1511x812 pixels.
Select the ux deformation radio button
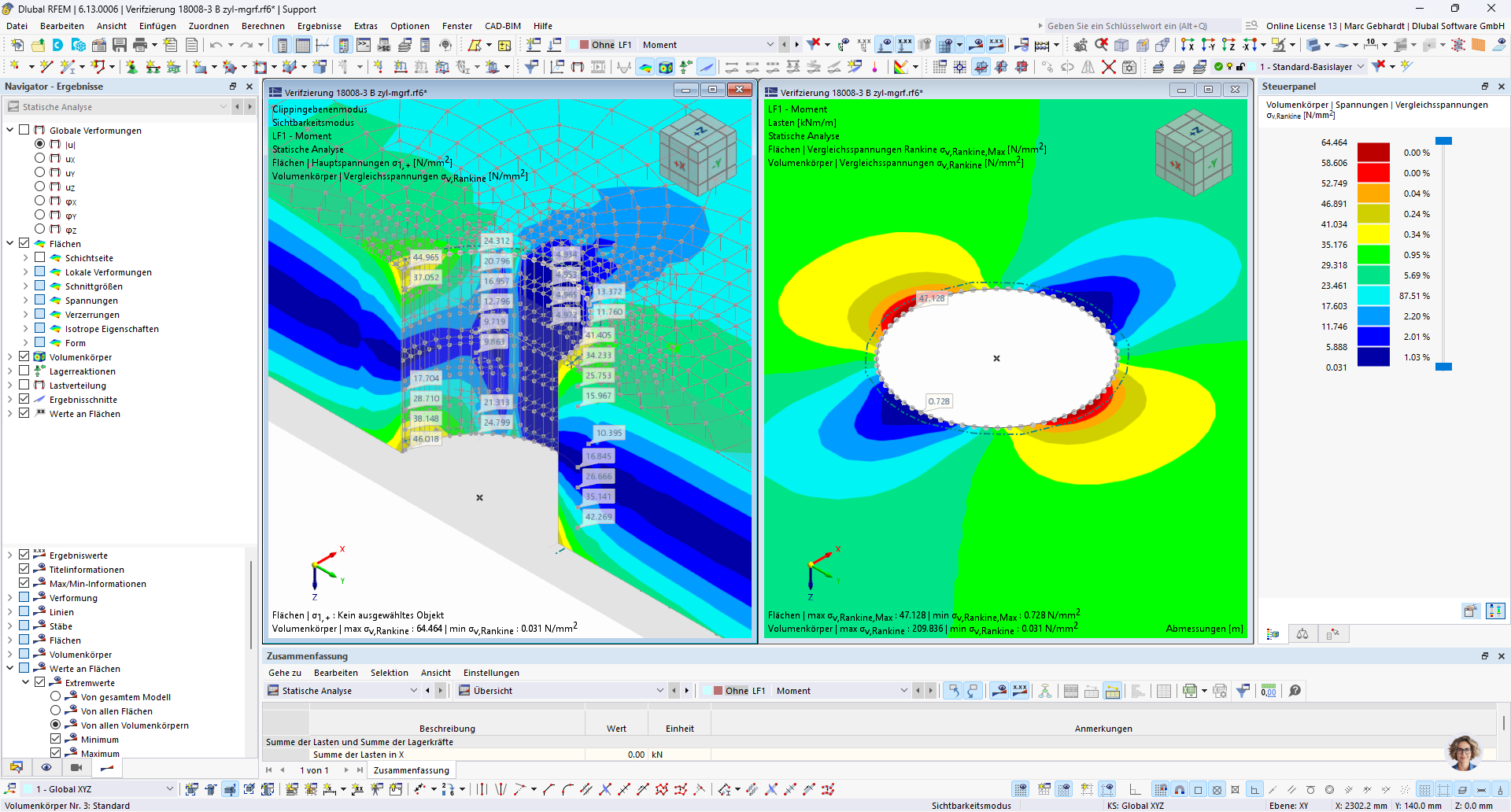click(x=40, y=159)
